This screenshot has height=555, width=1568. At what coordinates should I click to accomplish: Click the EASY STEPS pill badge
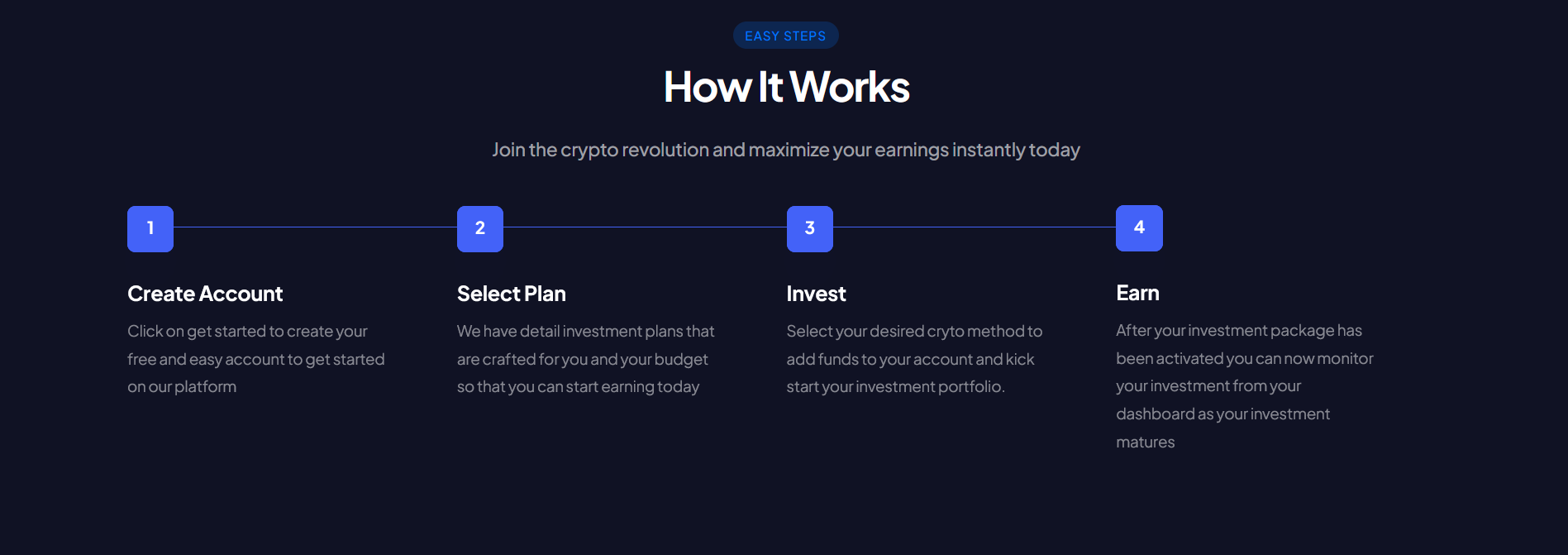coord(785,36)
